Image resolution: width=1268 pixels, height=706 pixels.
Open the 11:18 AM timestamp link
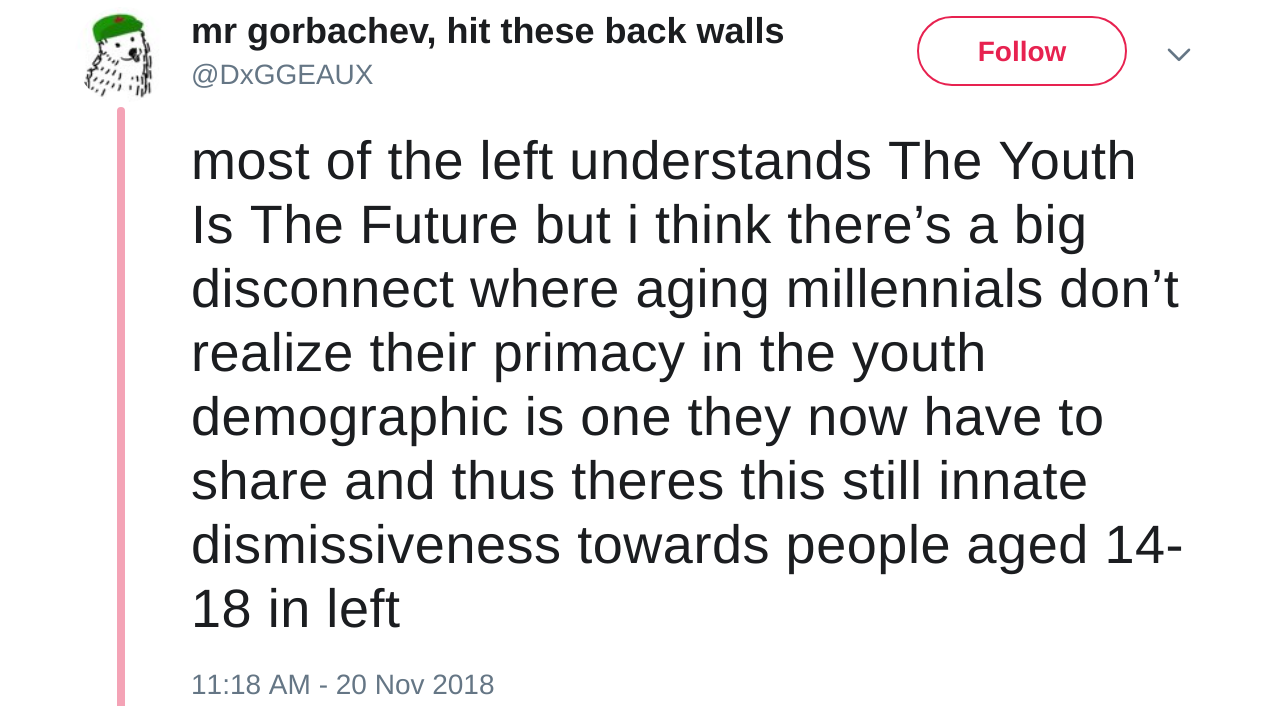[250, 685]
